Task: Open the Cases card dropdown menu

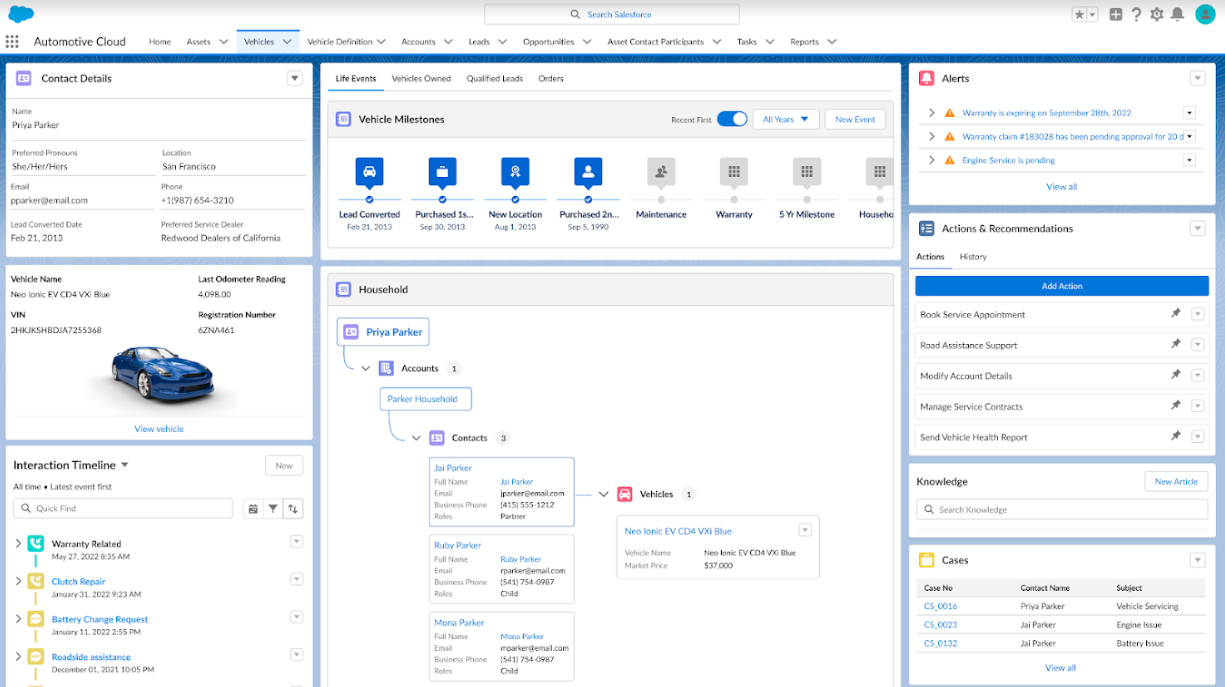Action: tap(1197, 560)
